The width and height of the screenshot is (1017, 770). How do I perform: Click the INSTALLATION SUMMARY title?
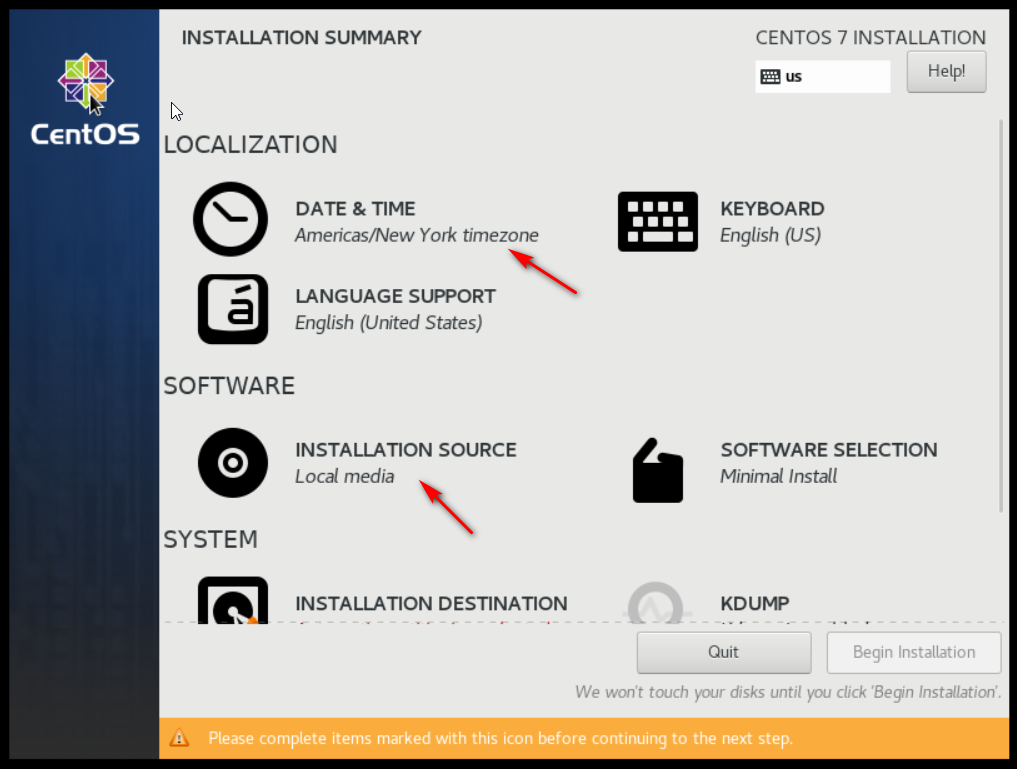302,38
